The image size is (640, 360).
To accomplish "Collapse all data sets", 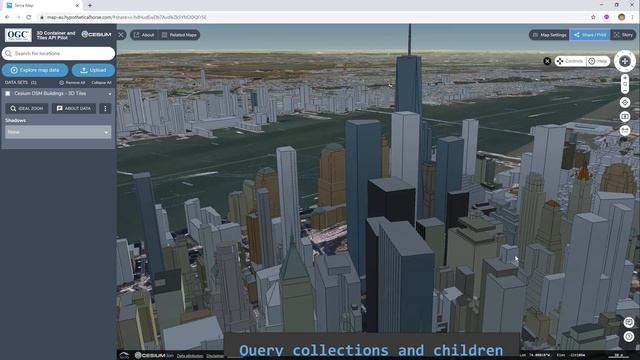I will tap(101, 82).
